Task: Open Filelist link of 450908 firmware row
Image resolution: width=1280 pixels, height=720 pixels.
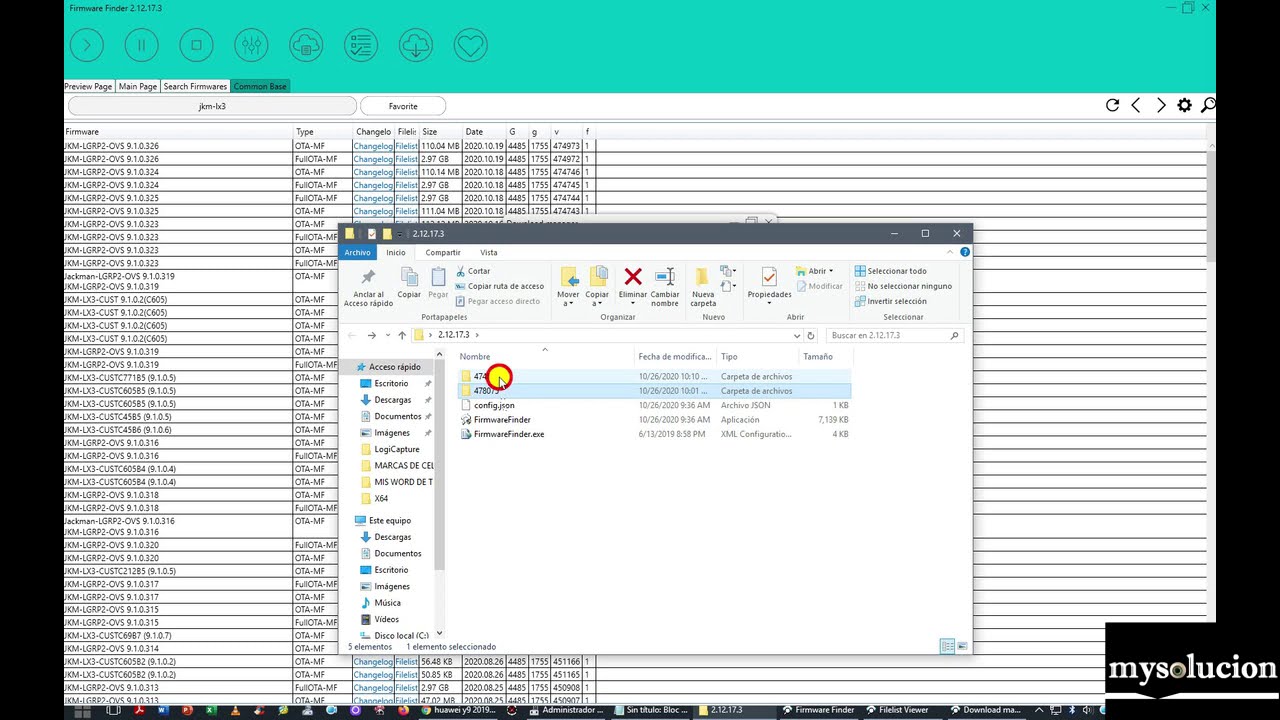Action: click(x=406, y=688)
